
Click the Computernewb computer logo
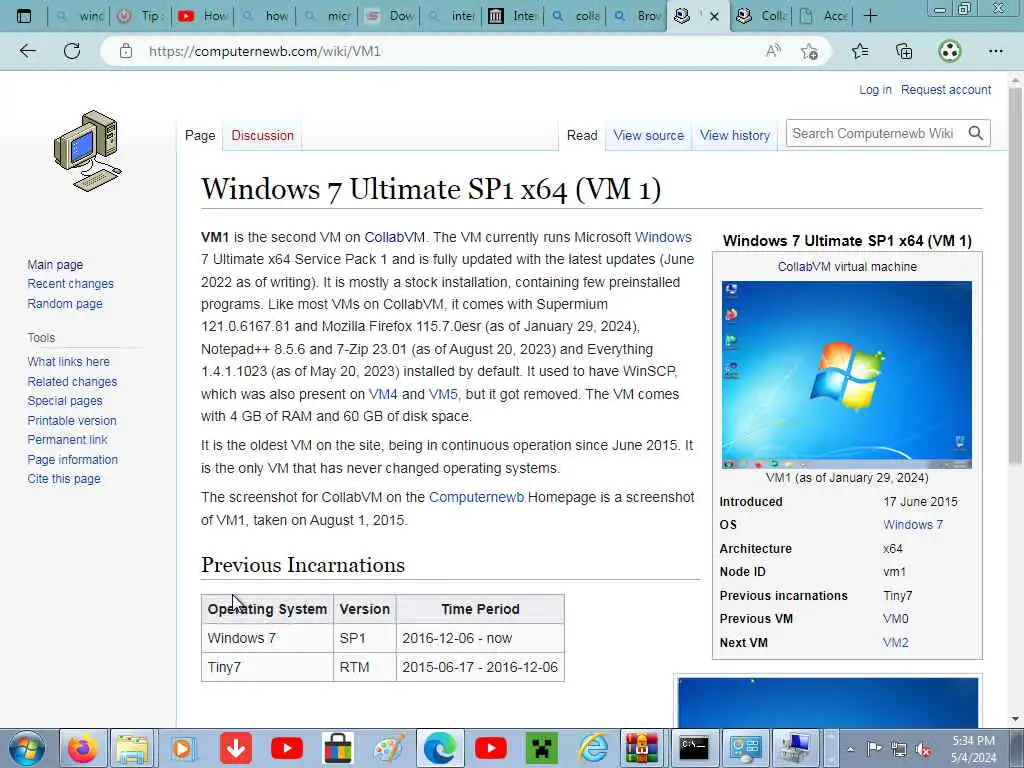point(88,151)
